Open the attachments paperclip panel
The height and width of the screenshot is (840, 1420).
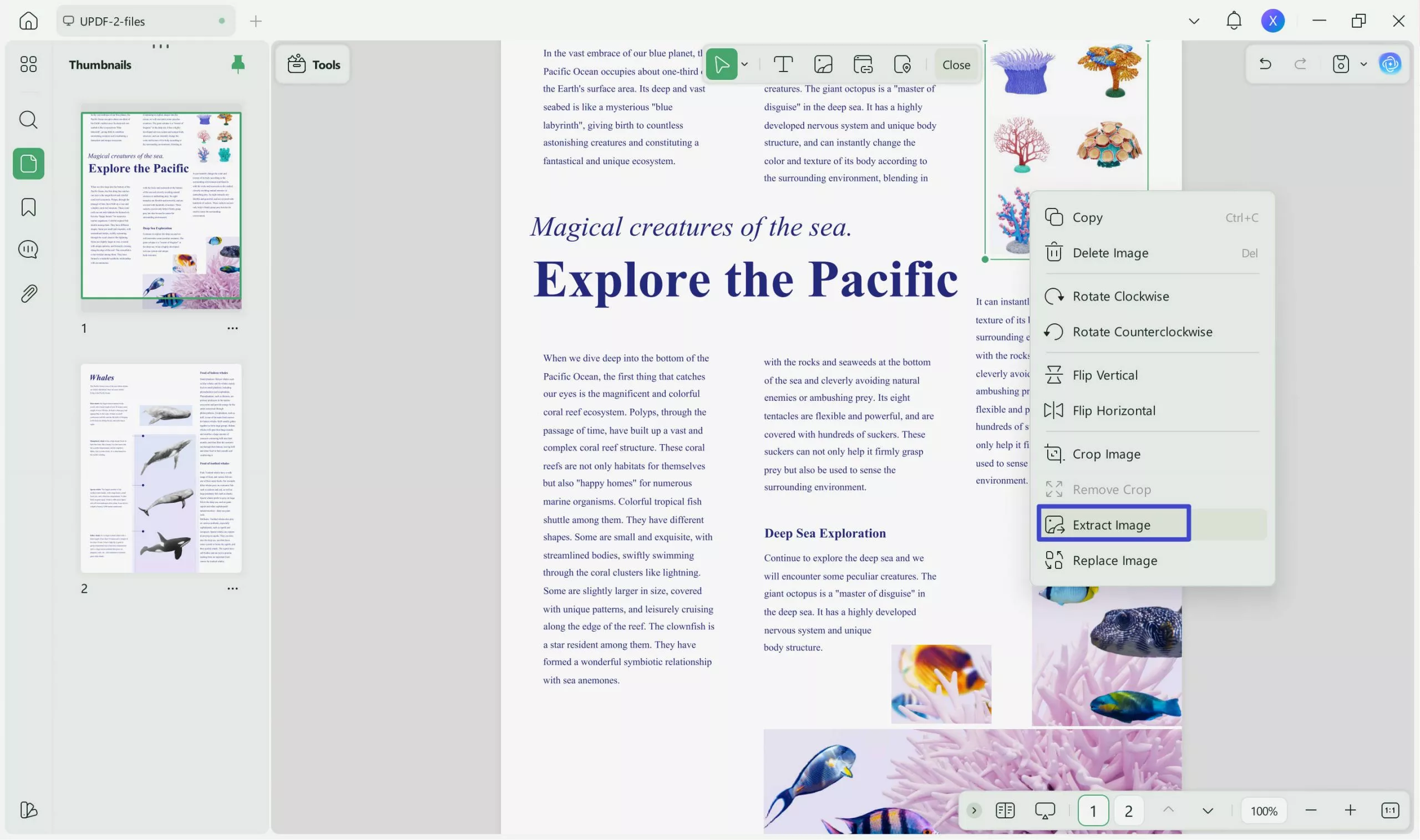[28, 293]
